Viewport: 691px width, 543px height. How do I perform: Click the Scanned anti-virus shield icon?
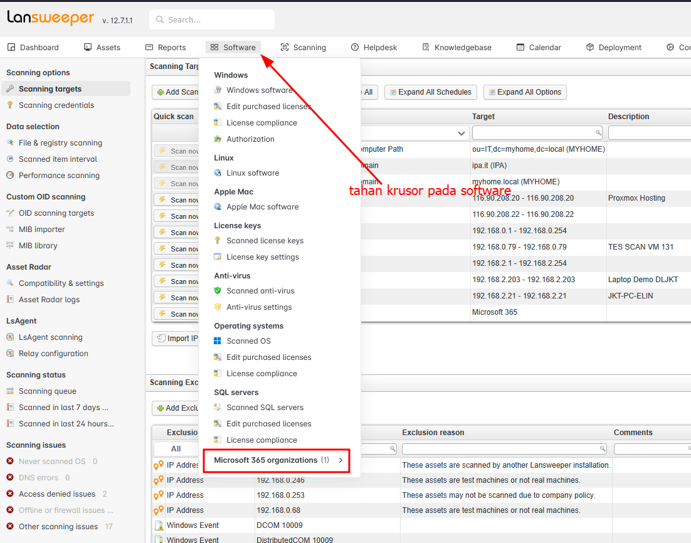point(217,291)
